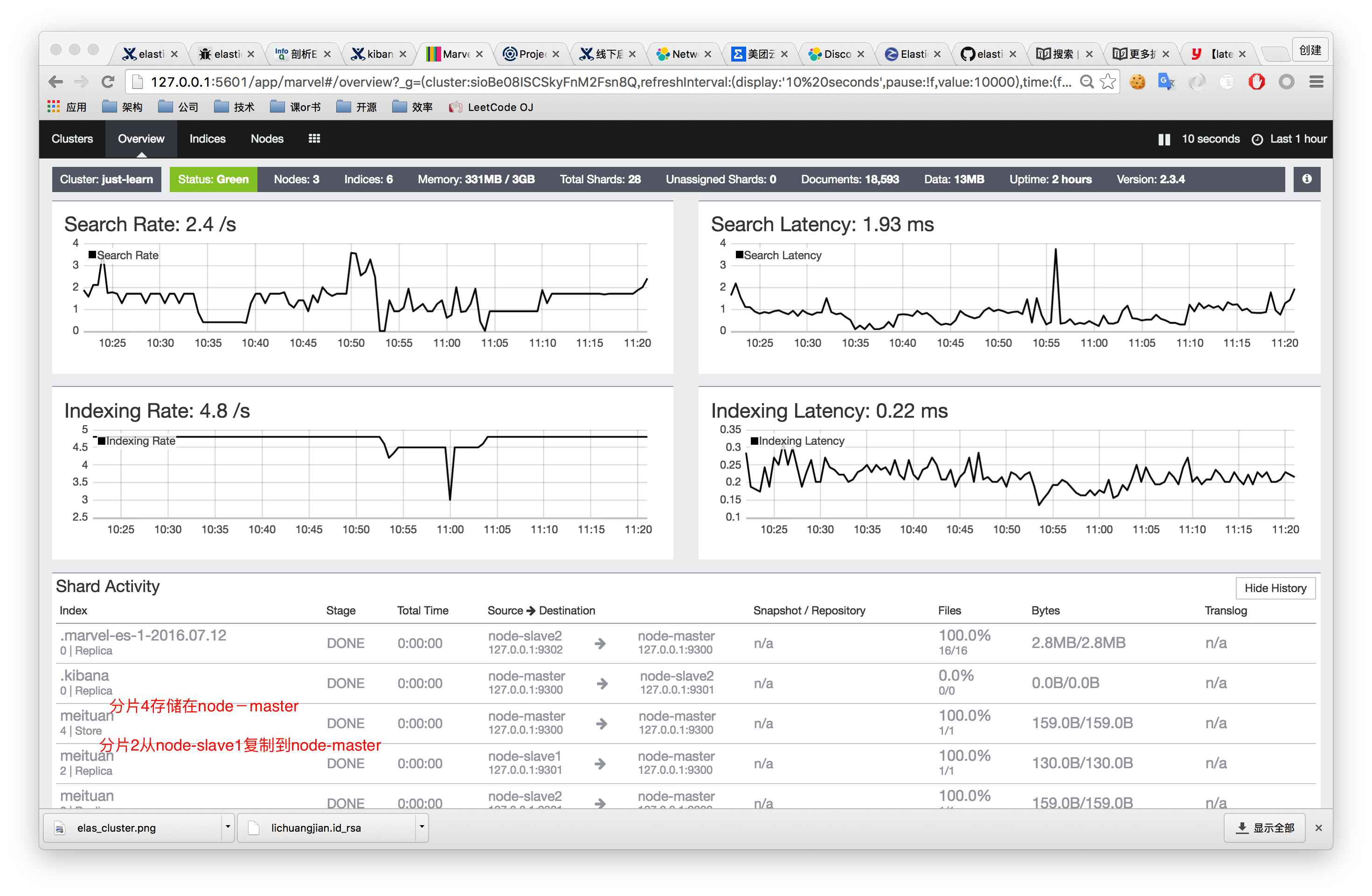Click the Total Time column header
Screen dimensions: 1372x896
(x=423, y=610)
